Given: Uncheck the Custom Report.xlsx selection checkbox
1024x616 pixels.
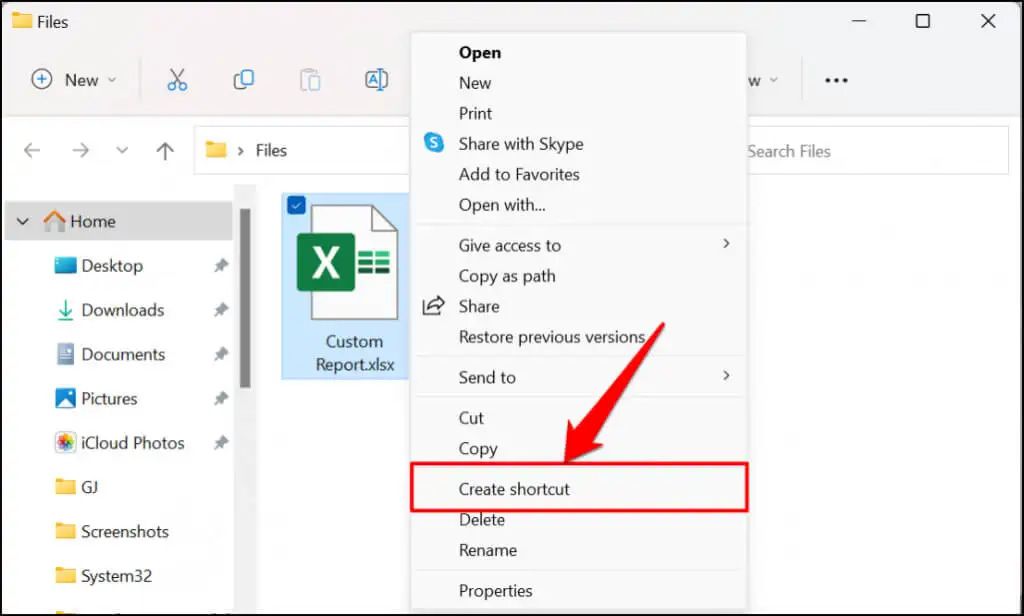Looking at the screenshot, I should [x=296, y=205].
